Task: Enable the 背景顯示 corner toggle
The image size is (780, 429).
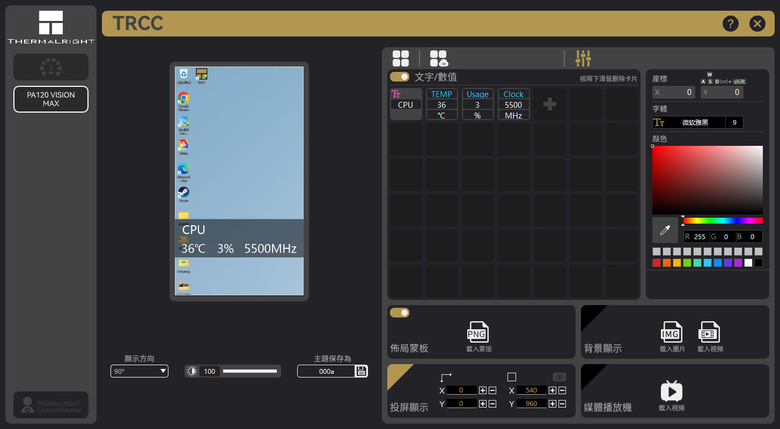Action: click(591, 316)
